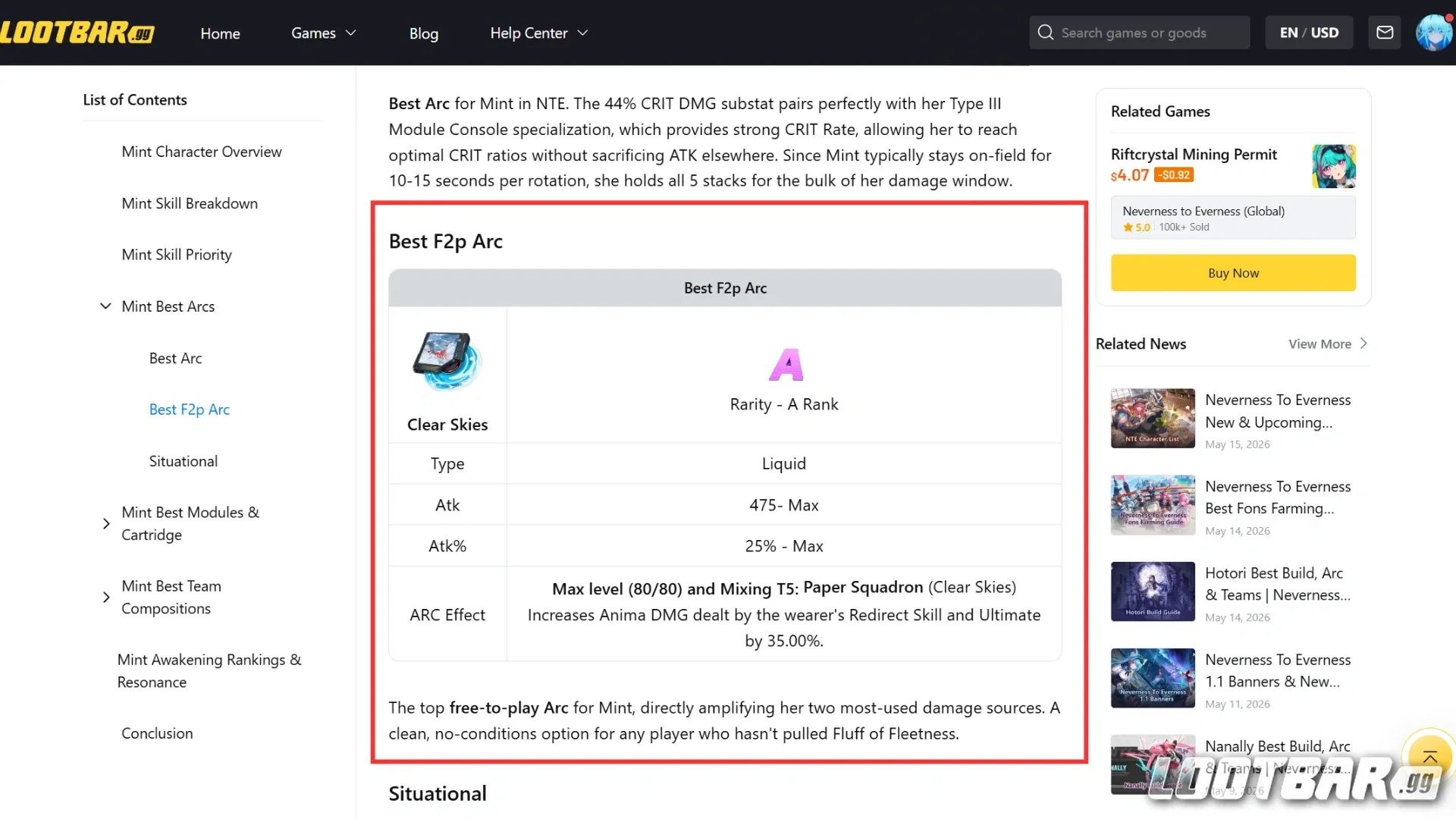Jump to Mint Character Overview section

(x=202, y=152)
